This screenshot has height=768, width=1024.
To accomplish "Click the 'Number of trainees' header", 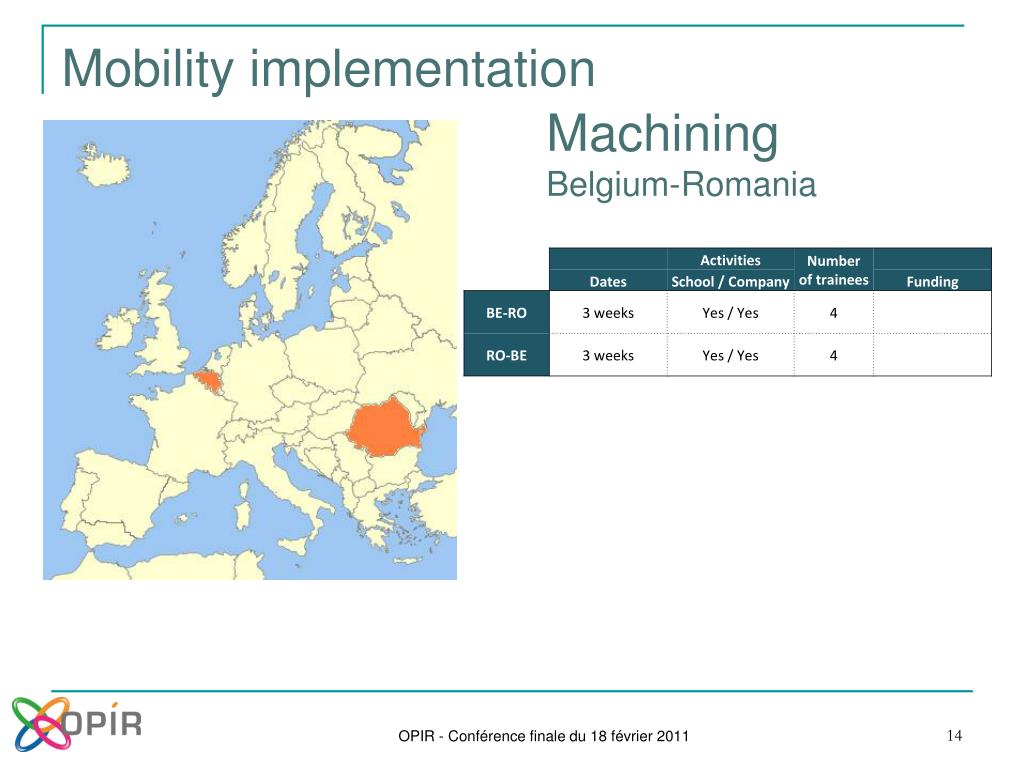I will [x=833, y=270].
